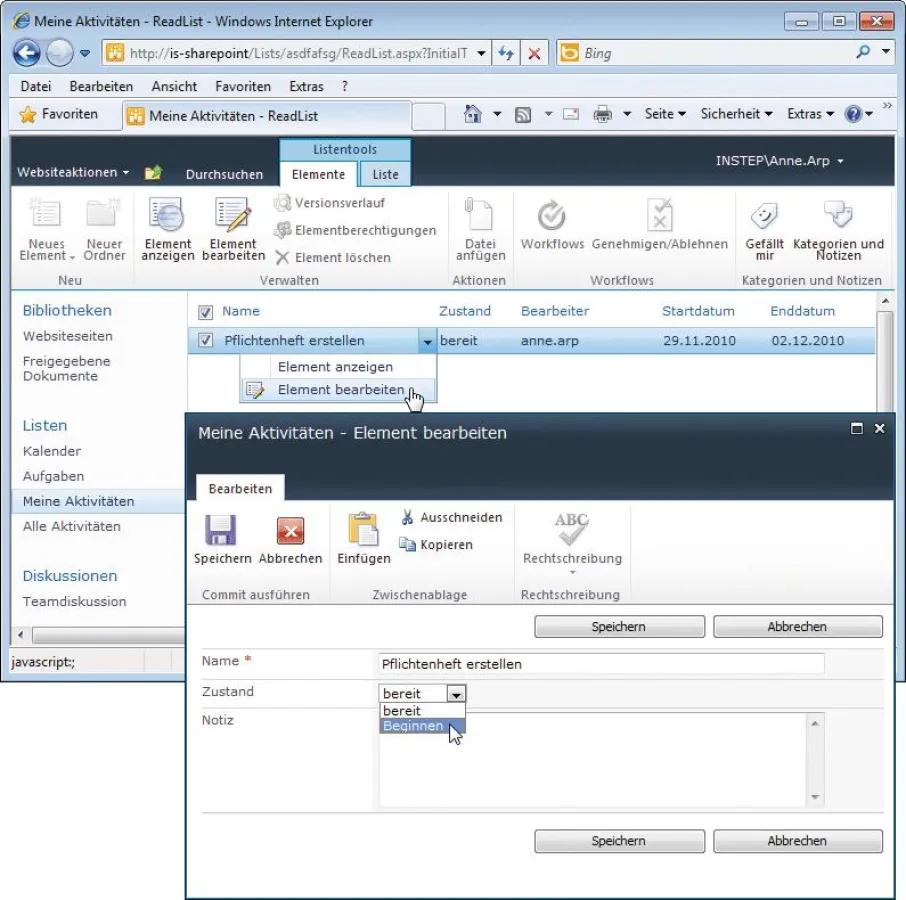
Task: Click the Rechtschreibung ABC icon
Action: [x=571, y=528]
